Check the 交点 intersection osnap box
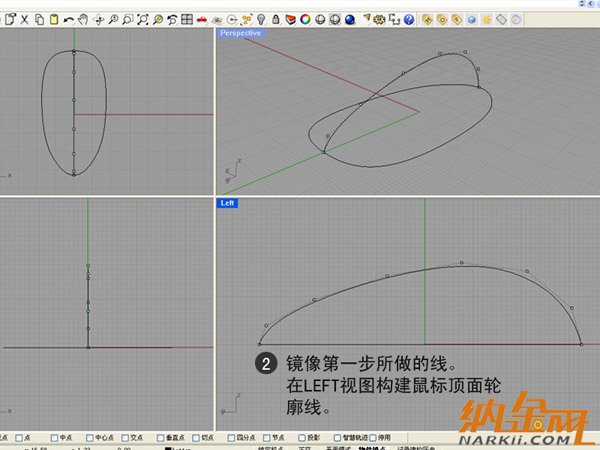The image size is (600, 450). pyautogui.click(x=125, y=438)
